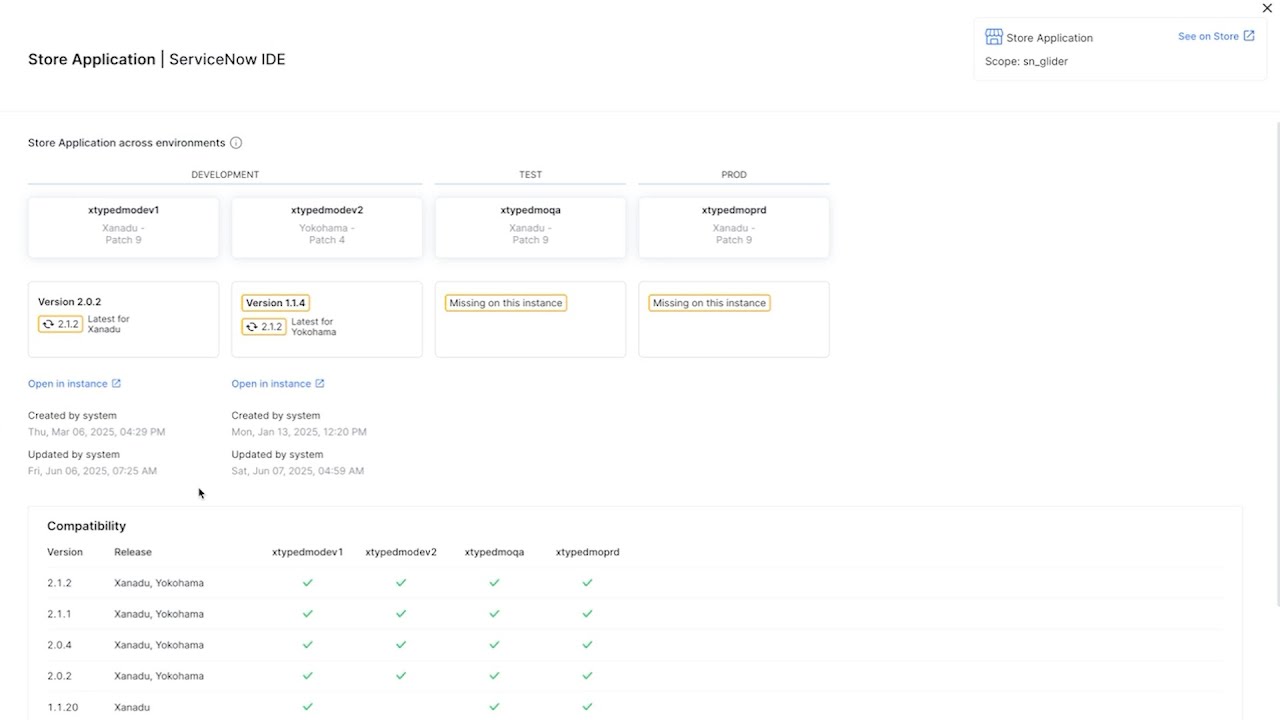Click "Open in instance" under Version 2.0.2

coord(68,383)
